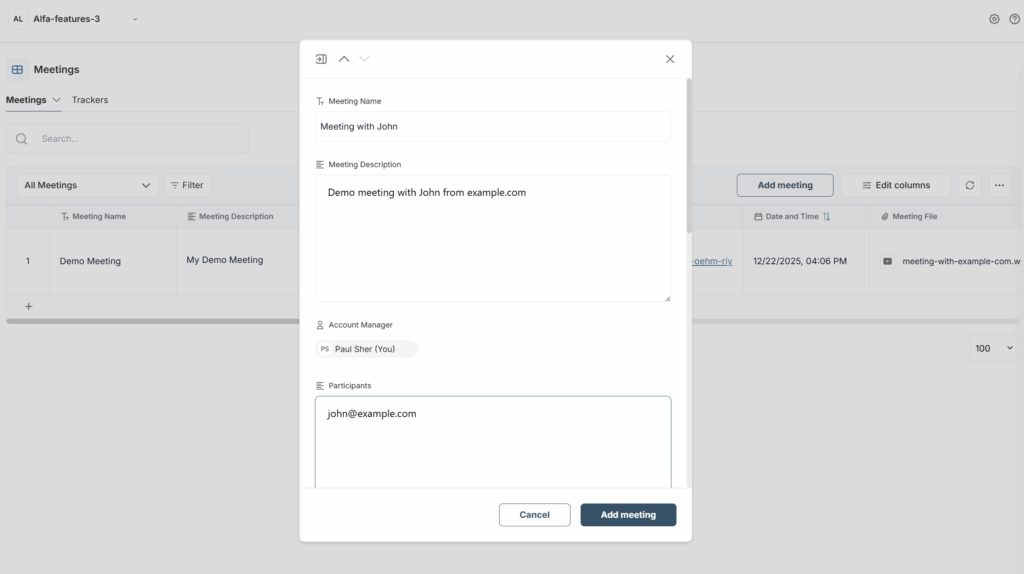Switch to the Trackers tab
The height and width of the screenshot is (574, 1024).
pos(90,100)
